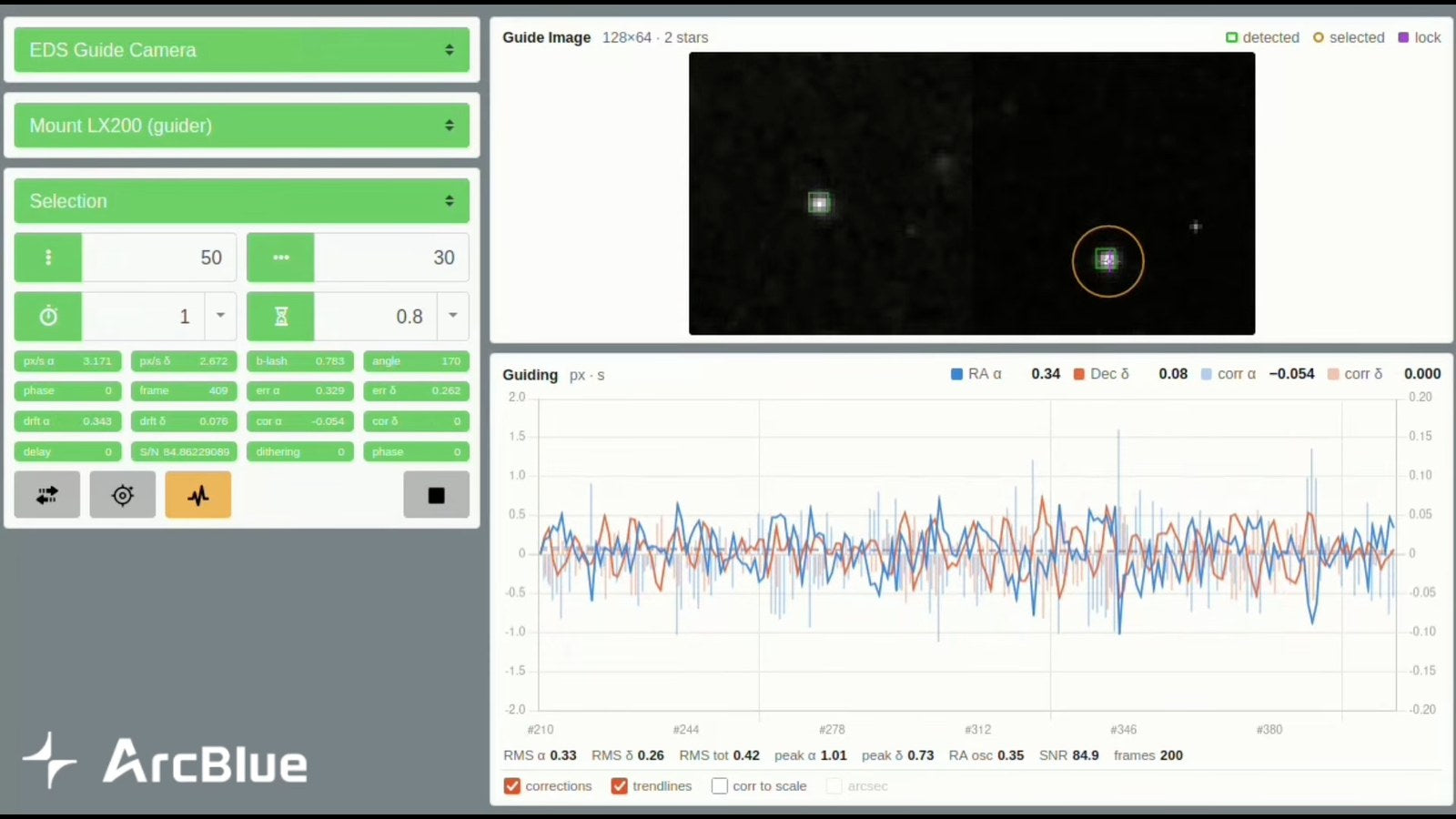
Task: Click the angle 170 field
Action: coord(417,361)
